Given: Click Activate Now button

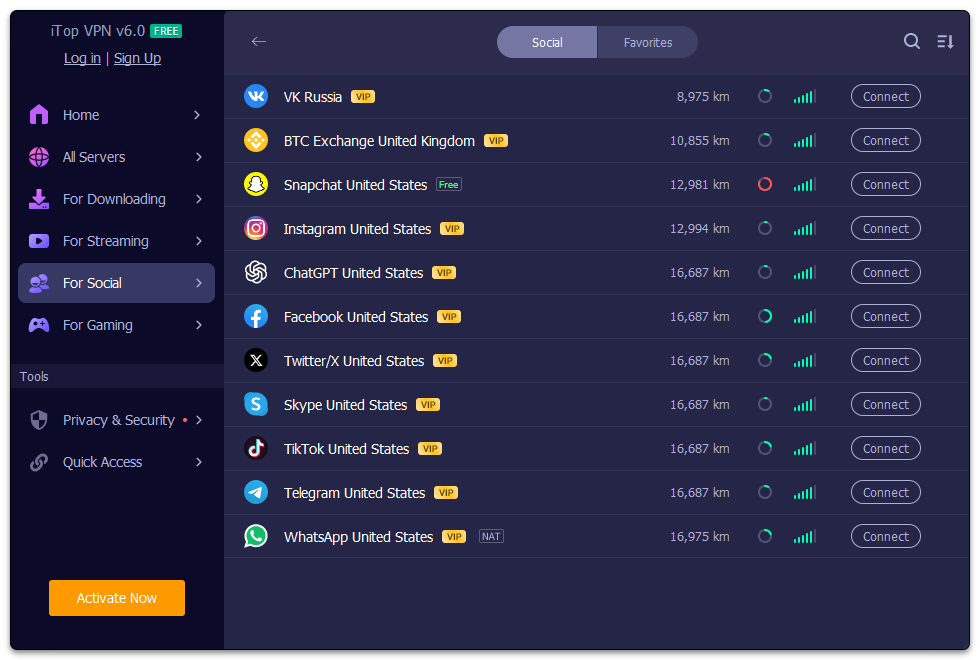Looking at the screenshot, I should coord(116,597).
